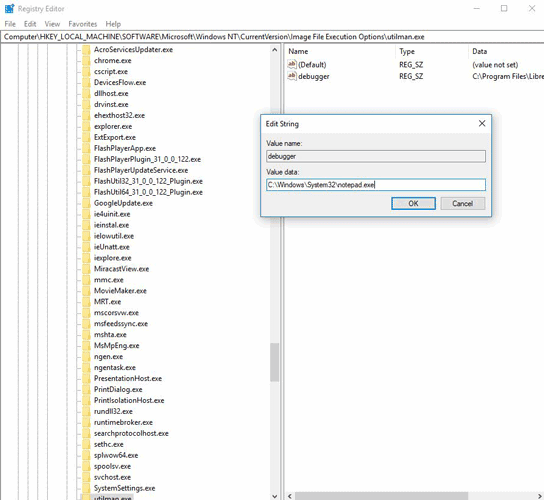Viewport: 544px width, 500px height.
Task: Open the File menu
Action: (x=10, y=24)
